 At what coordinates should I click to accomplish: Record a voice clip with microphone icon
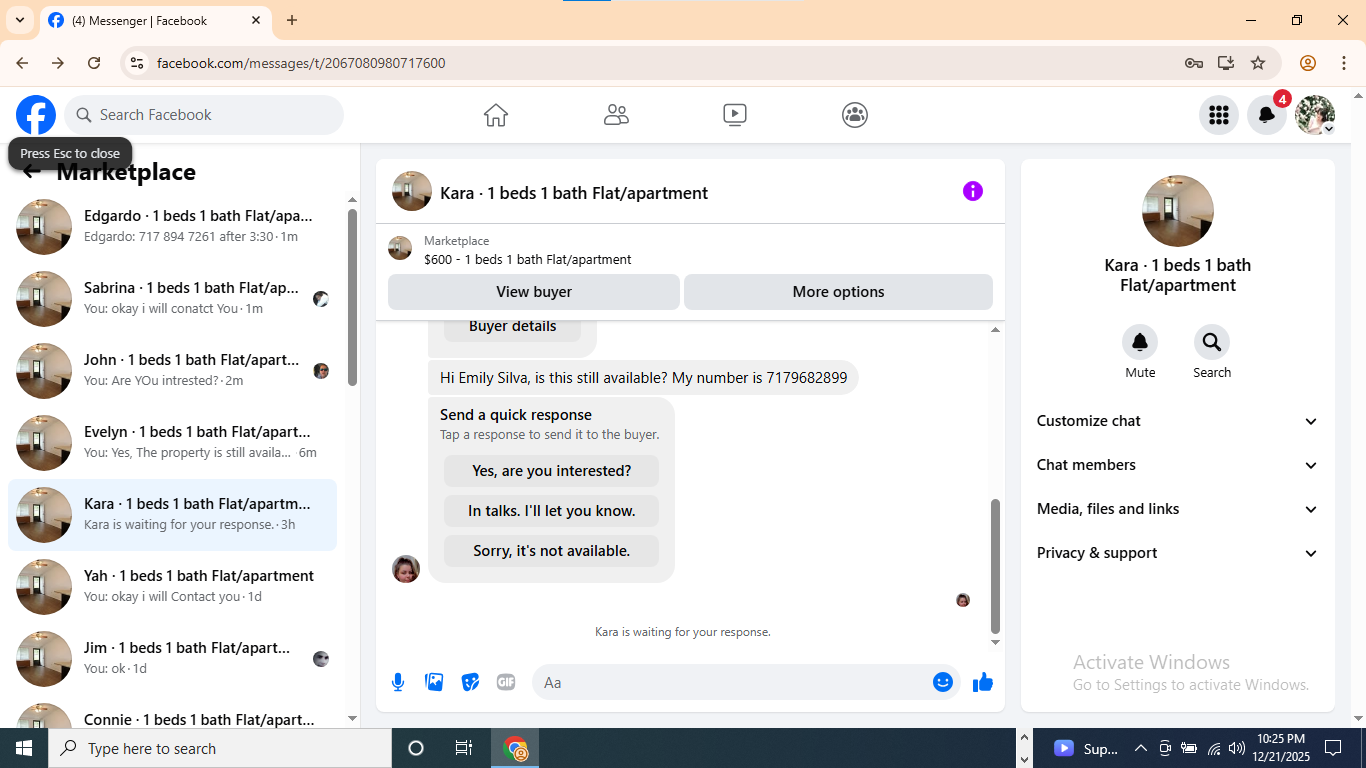click(398, 682)
